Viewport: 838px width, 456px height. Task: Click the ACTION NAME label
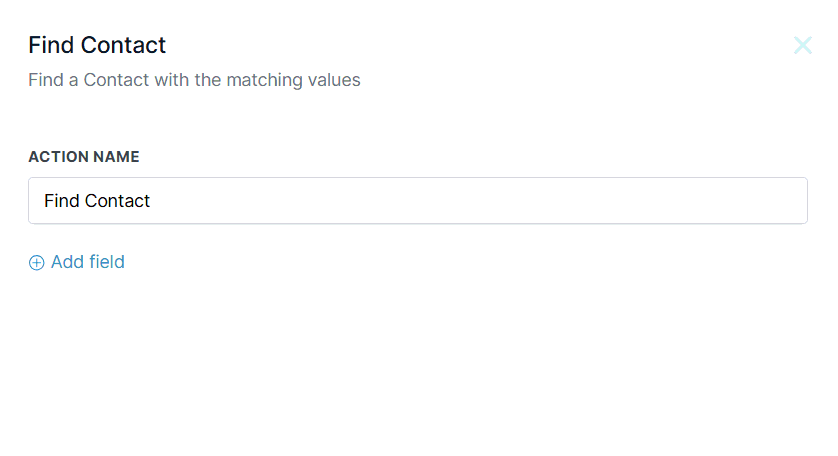[84, 157]
